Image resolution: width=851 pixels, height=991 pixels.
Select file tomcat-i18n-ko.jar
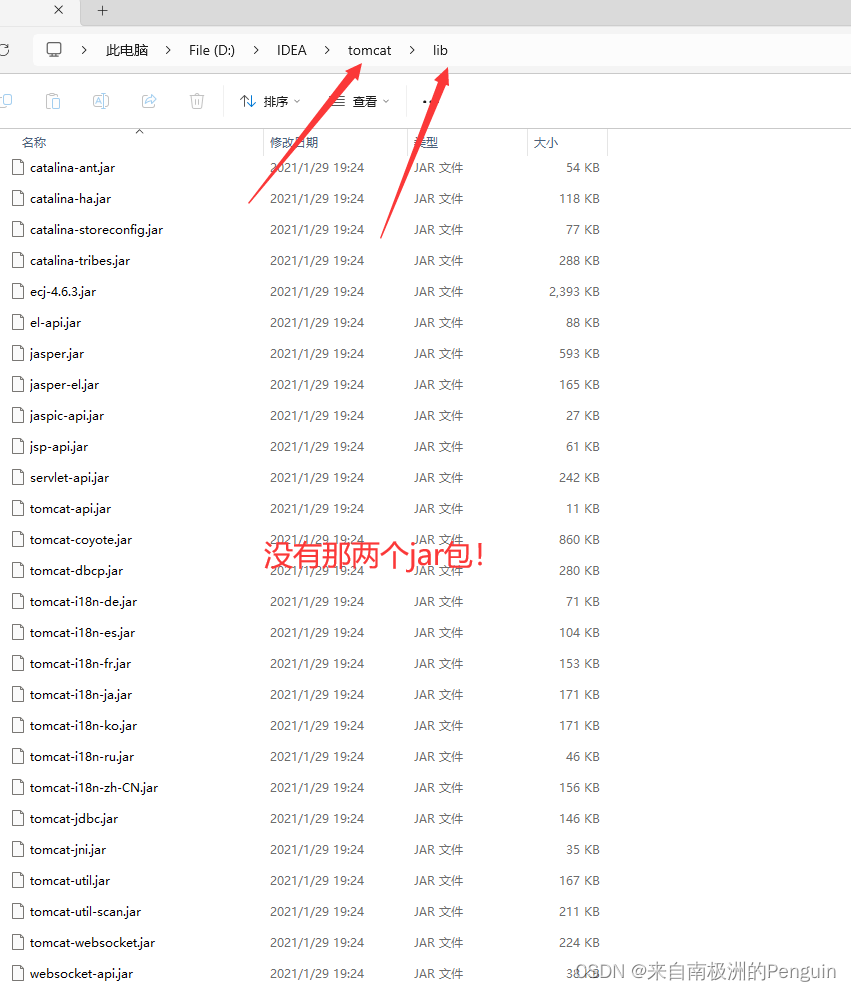pos(83,725)
